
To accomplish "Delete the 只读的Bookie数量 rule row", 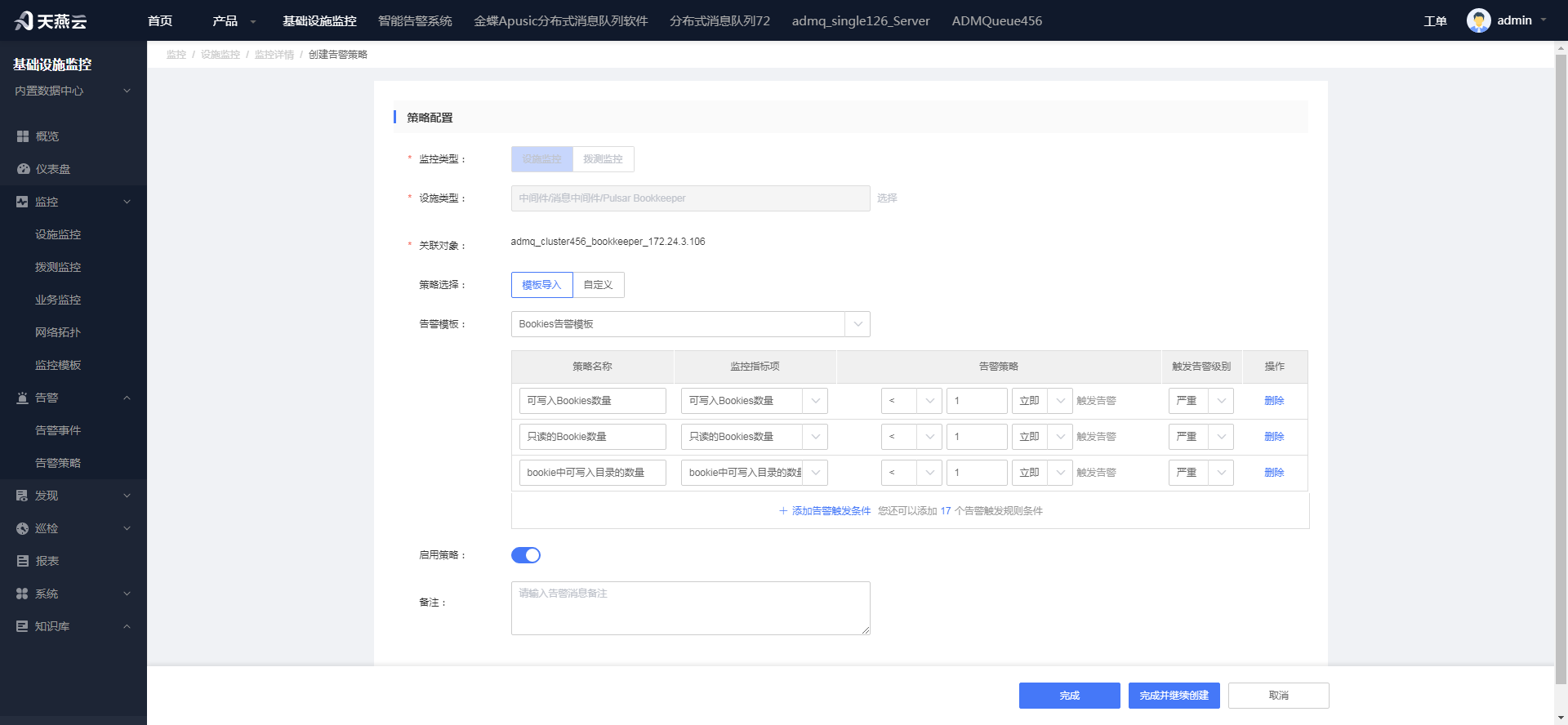I will [1274, 437].
